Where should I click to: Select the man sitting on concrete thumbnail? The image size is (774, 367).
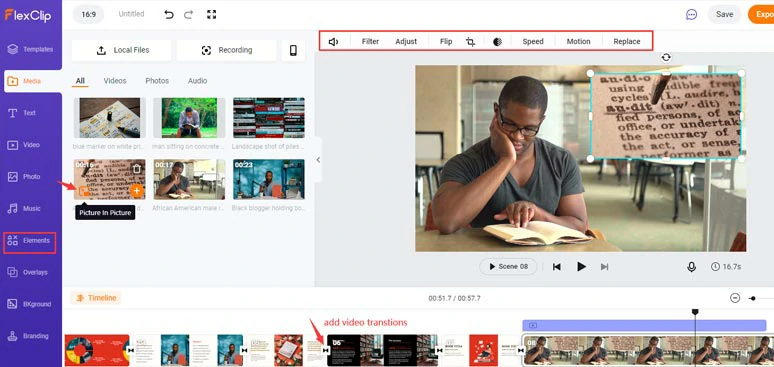[x=189, y=118]
